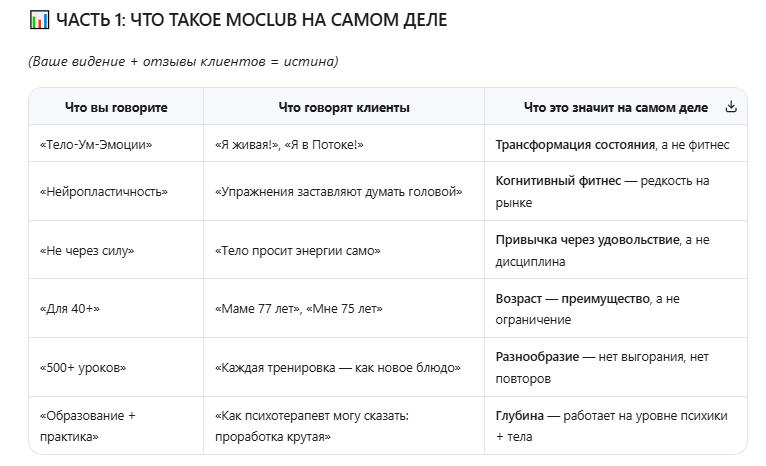The height and width of the screenshot is (466, 766).
Task: Select the "Что это значит на самом деле" header
Action: click(x=615, y=107)
